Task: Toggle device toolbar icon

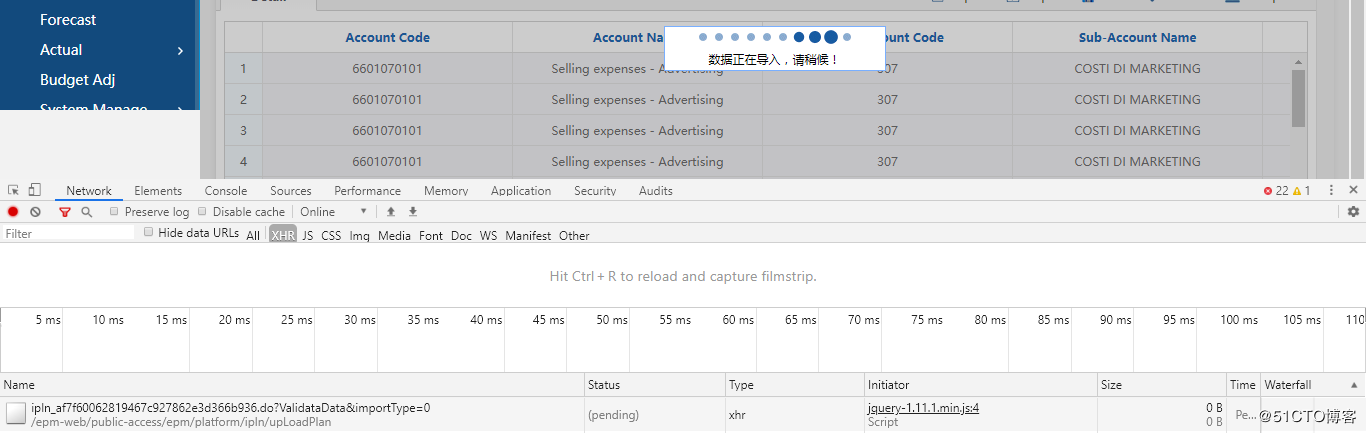Action: coord(34,190)
